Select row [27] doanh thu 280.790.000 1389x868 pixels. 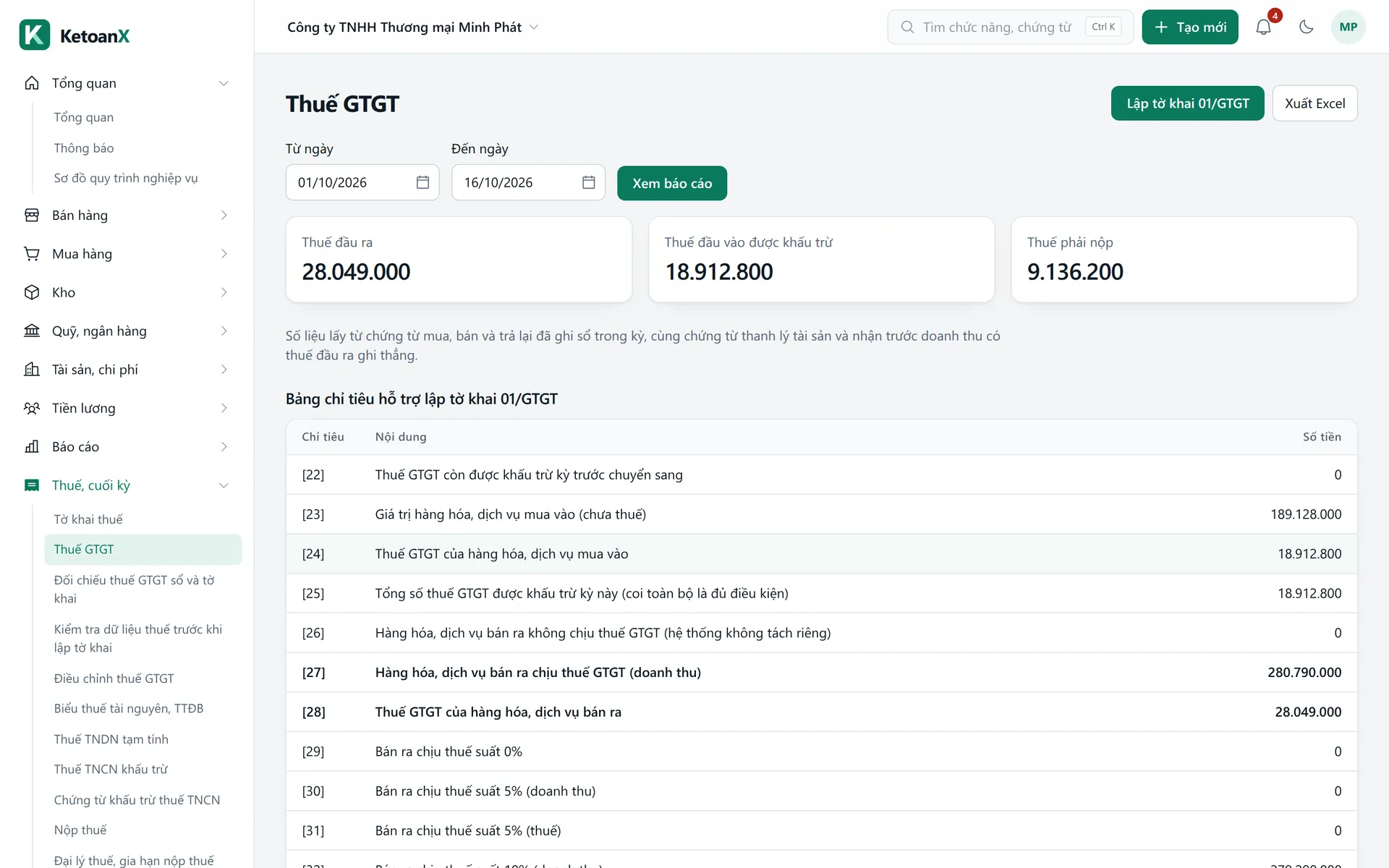821,673
